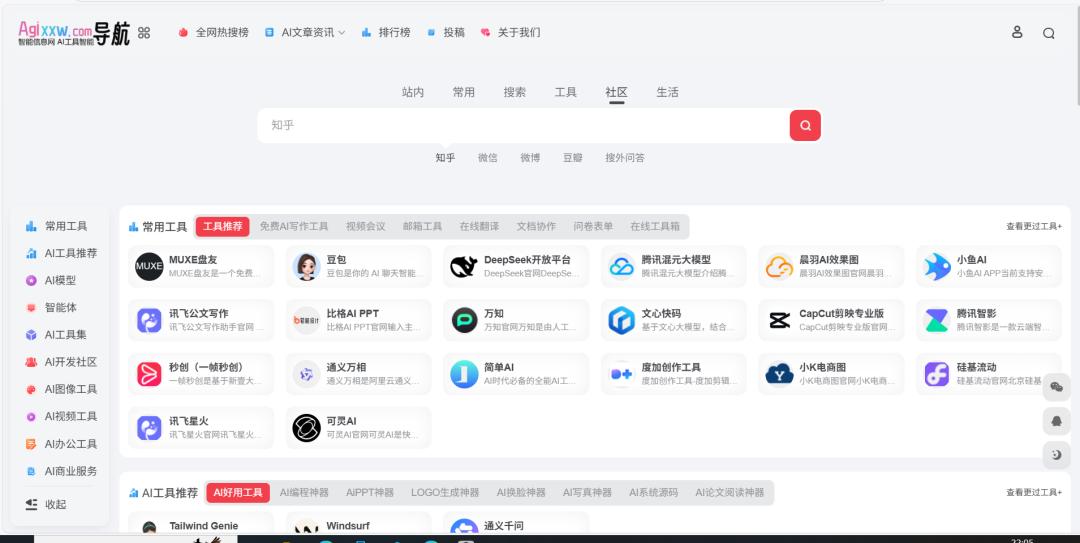Viewport: 1080px width, 543px height.
Task: Click 查看更多工具+ in AI工具推荐 section
Action: [1034, 493]
